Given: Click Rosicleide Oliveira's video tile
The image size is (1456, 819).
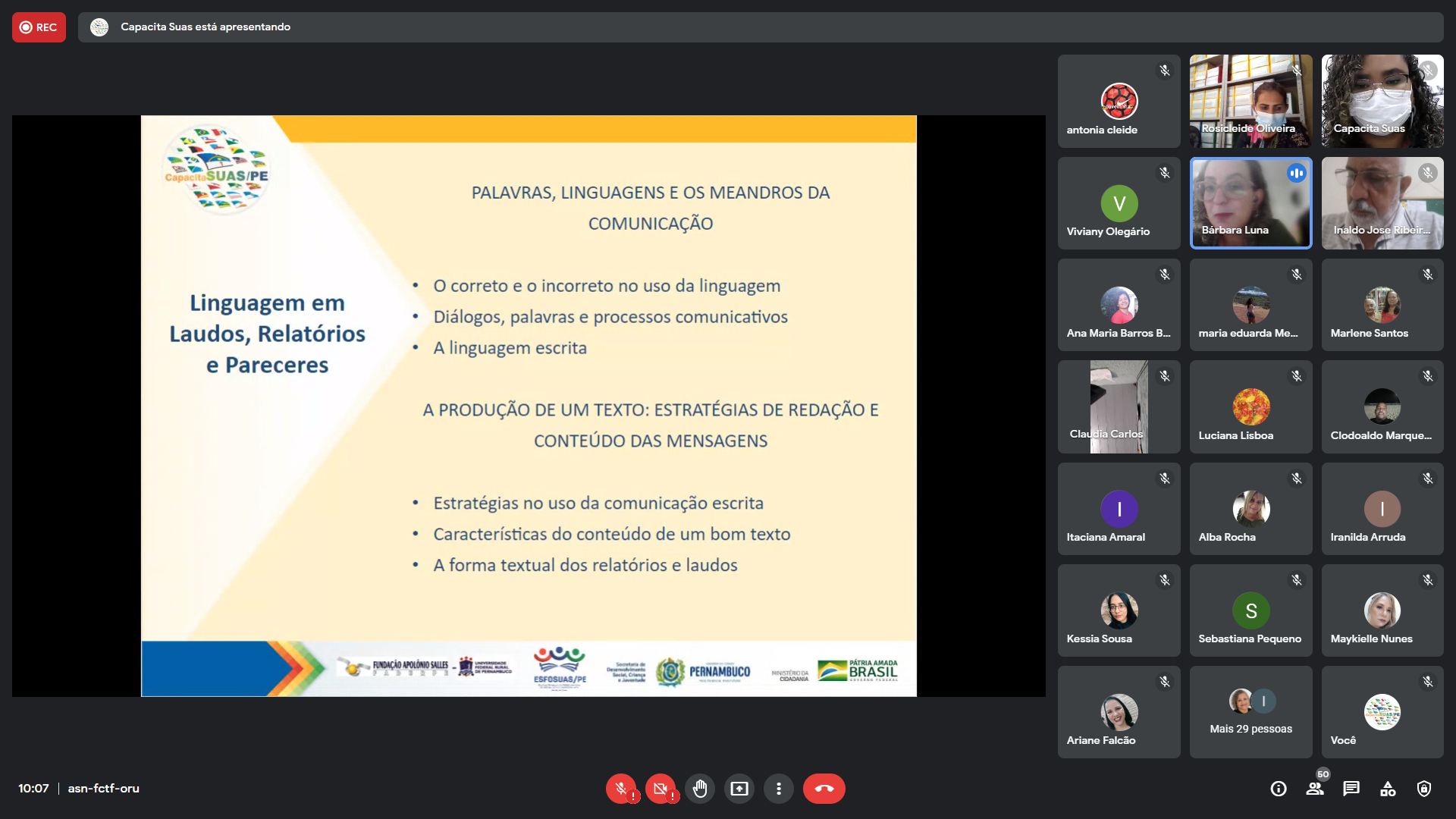Looking at the screenshot, I should [x=1250, y=101].
